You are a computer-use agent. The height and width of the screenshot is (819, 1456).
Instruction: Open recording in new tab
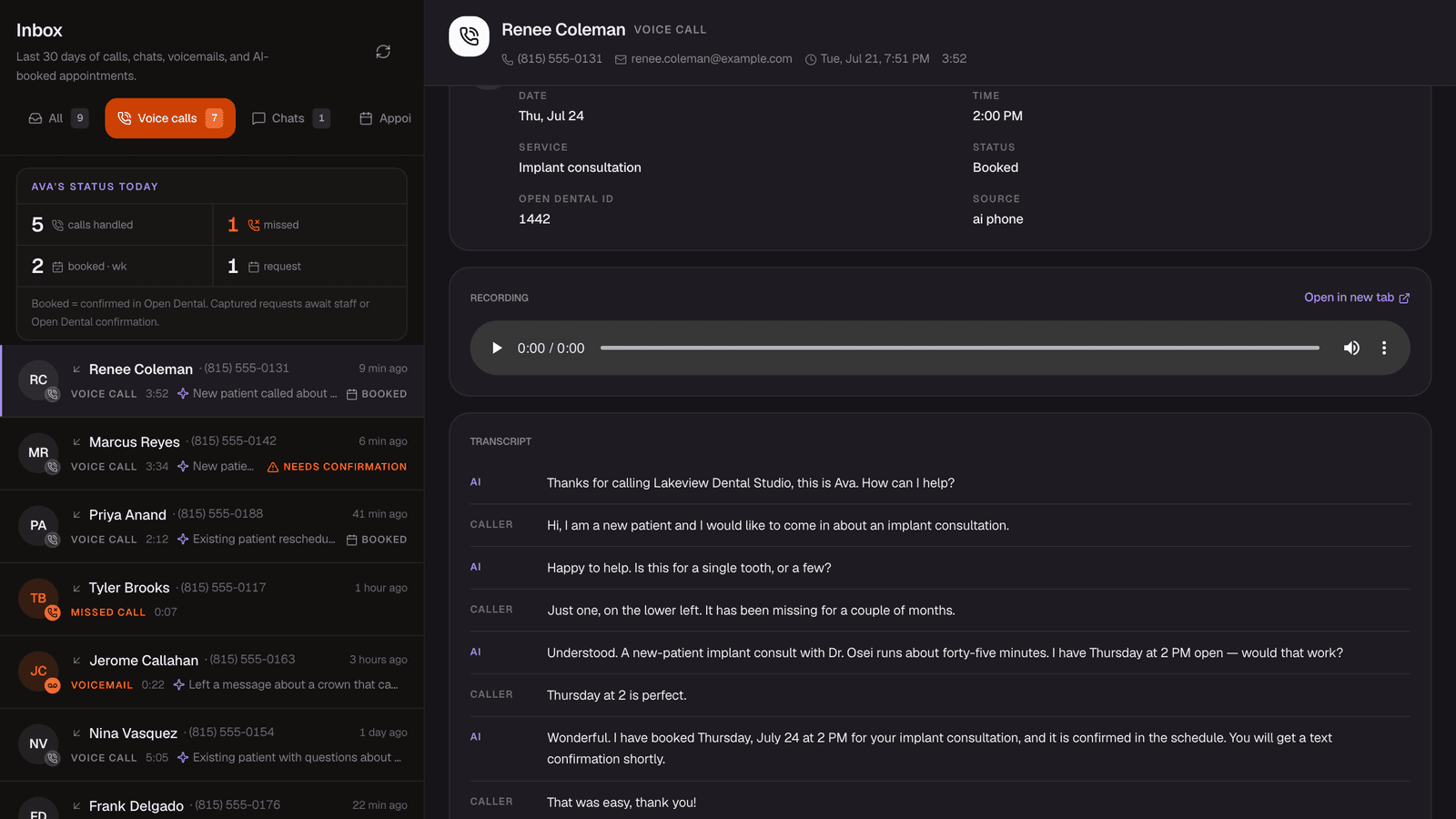pos(1357,298)
